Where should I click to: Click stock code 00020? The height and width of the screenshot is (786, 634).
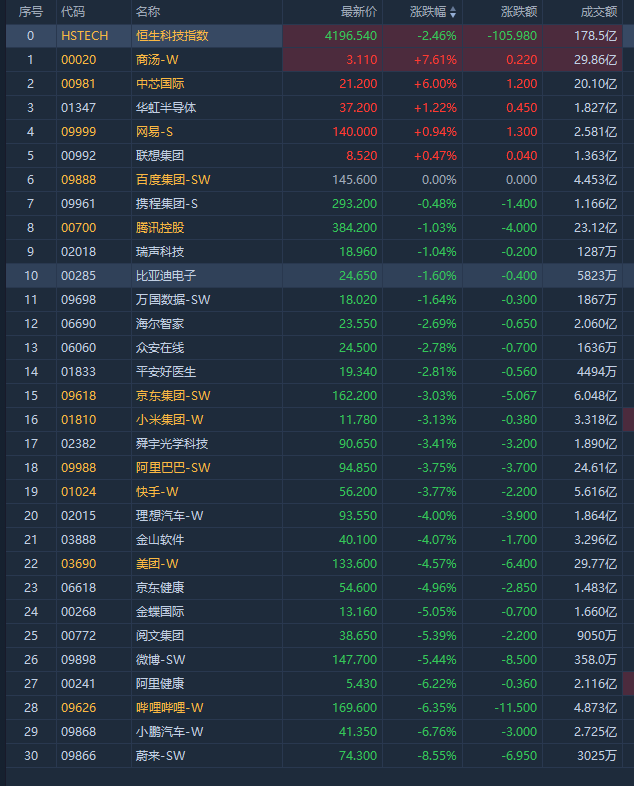point(79,60)
